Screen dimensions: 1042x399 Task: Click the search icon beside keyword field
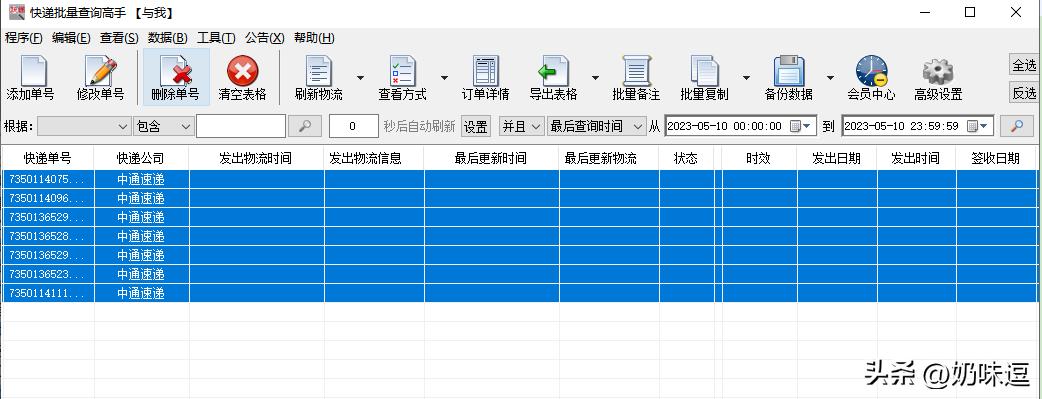(x=305, y=126)
